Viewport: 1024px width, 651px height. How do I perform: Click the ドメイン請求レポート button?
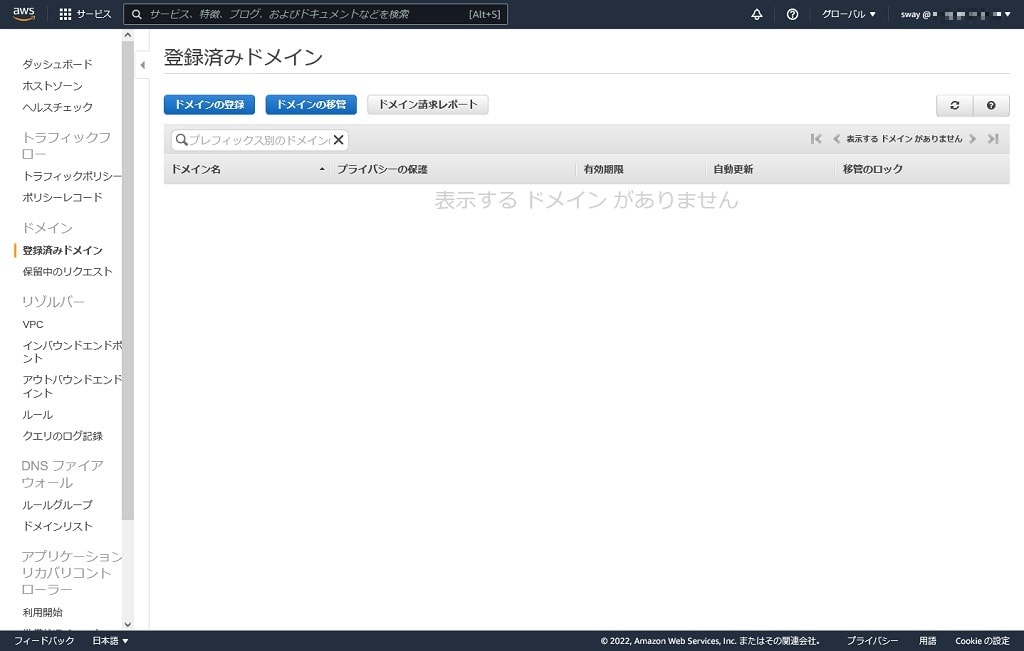click(428, 104)
